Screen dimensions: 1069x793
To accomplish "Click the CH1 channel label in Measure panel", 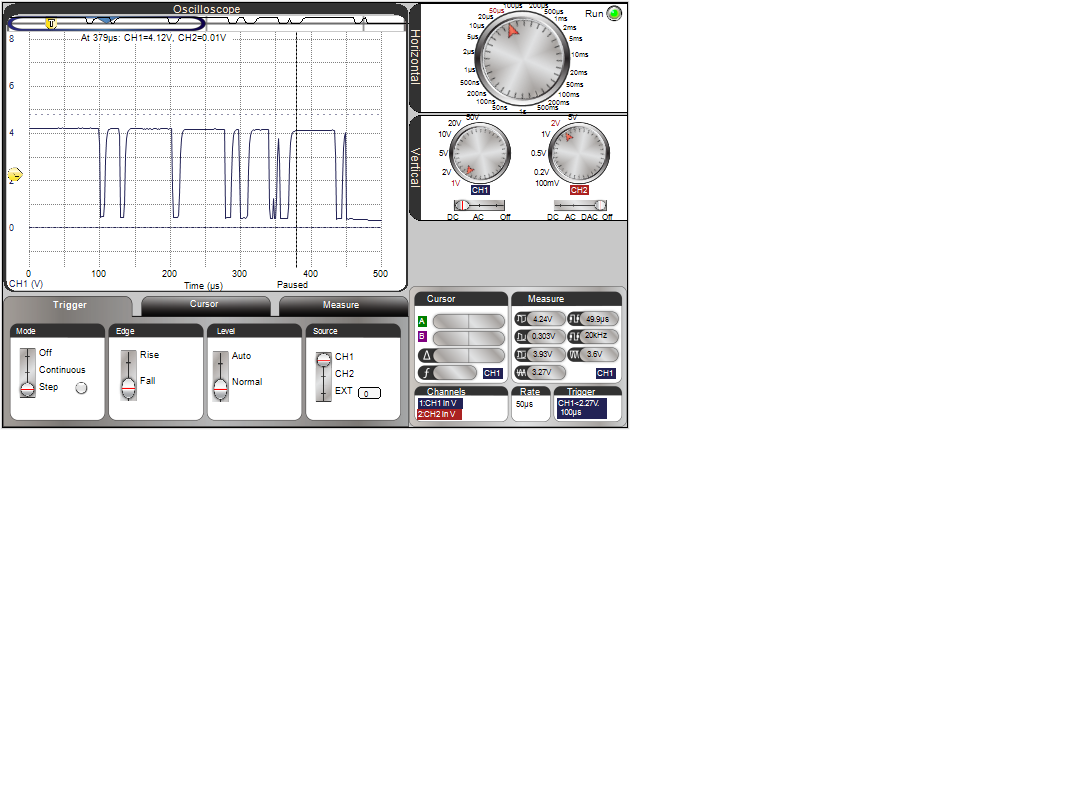I will pos(605,373).
